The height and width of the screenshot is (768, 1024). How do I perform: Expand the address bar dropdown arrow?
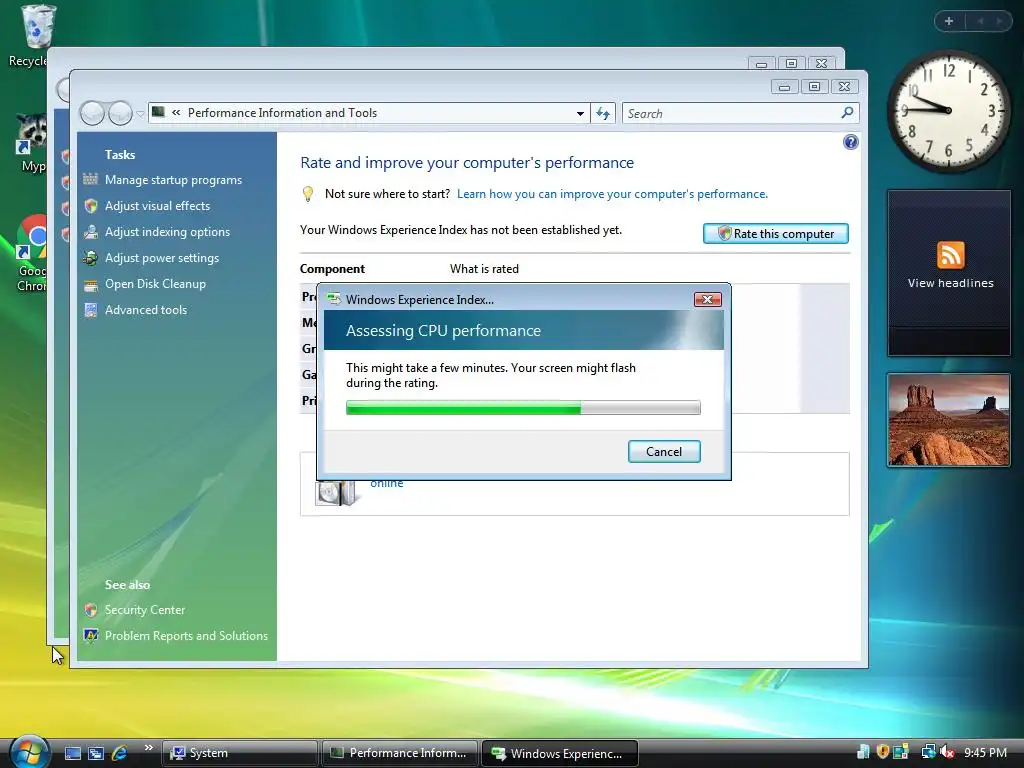(x=580, y=114)
